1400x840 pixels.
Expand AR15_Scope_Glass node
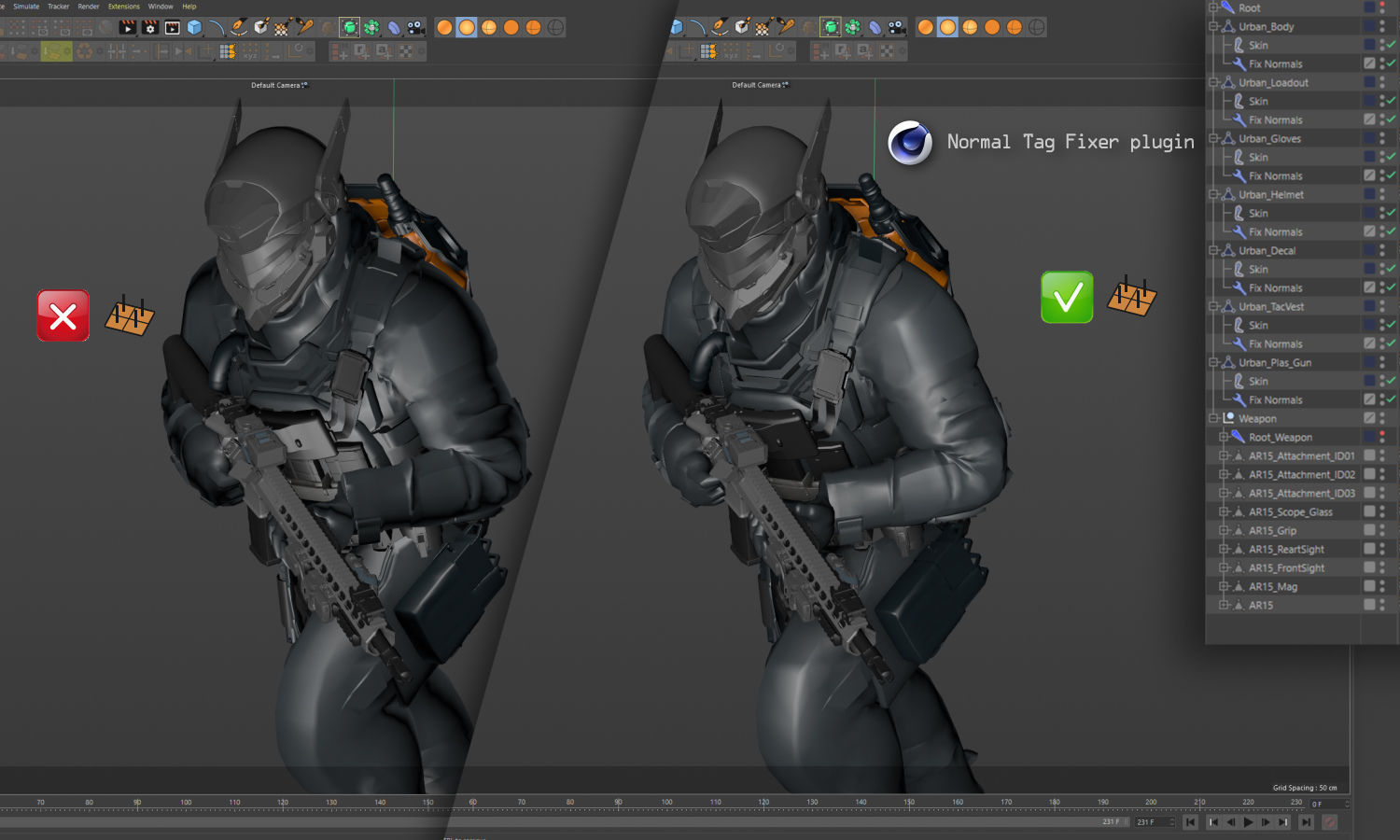pyautogui.click(x=1224, y=511)
